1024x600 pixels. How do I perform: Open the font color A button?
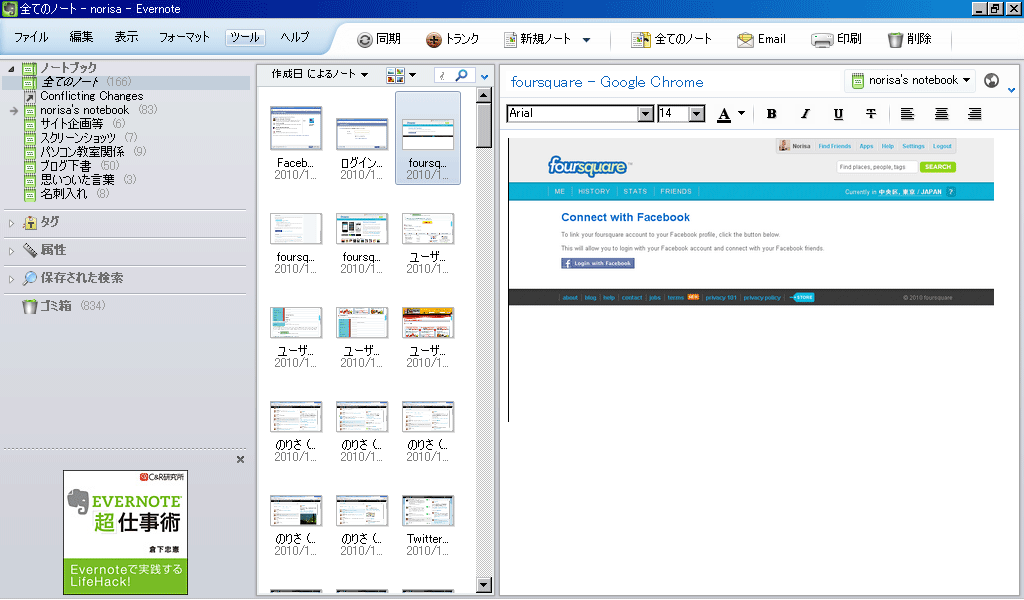[x=724, y=114]
